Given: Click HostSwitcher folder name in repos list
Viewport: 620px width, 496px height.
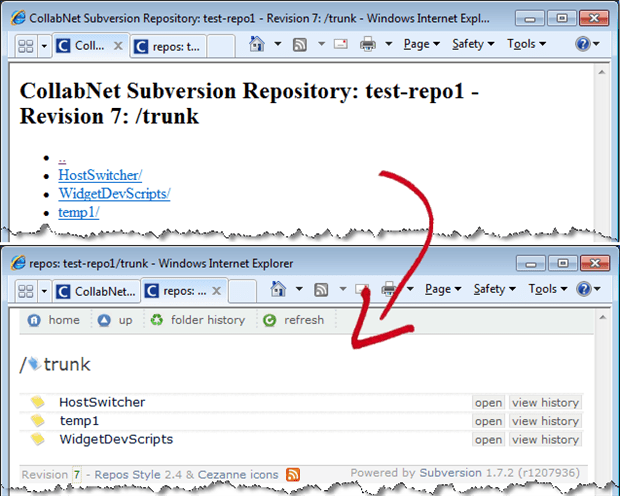Looking at the screenshot, I should 102,402.
